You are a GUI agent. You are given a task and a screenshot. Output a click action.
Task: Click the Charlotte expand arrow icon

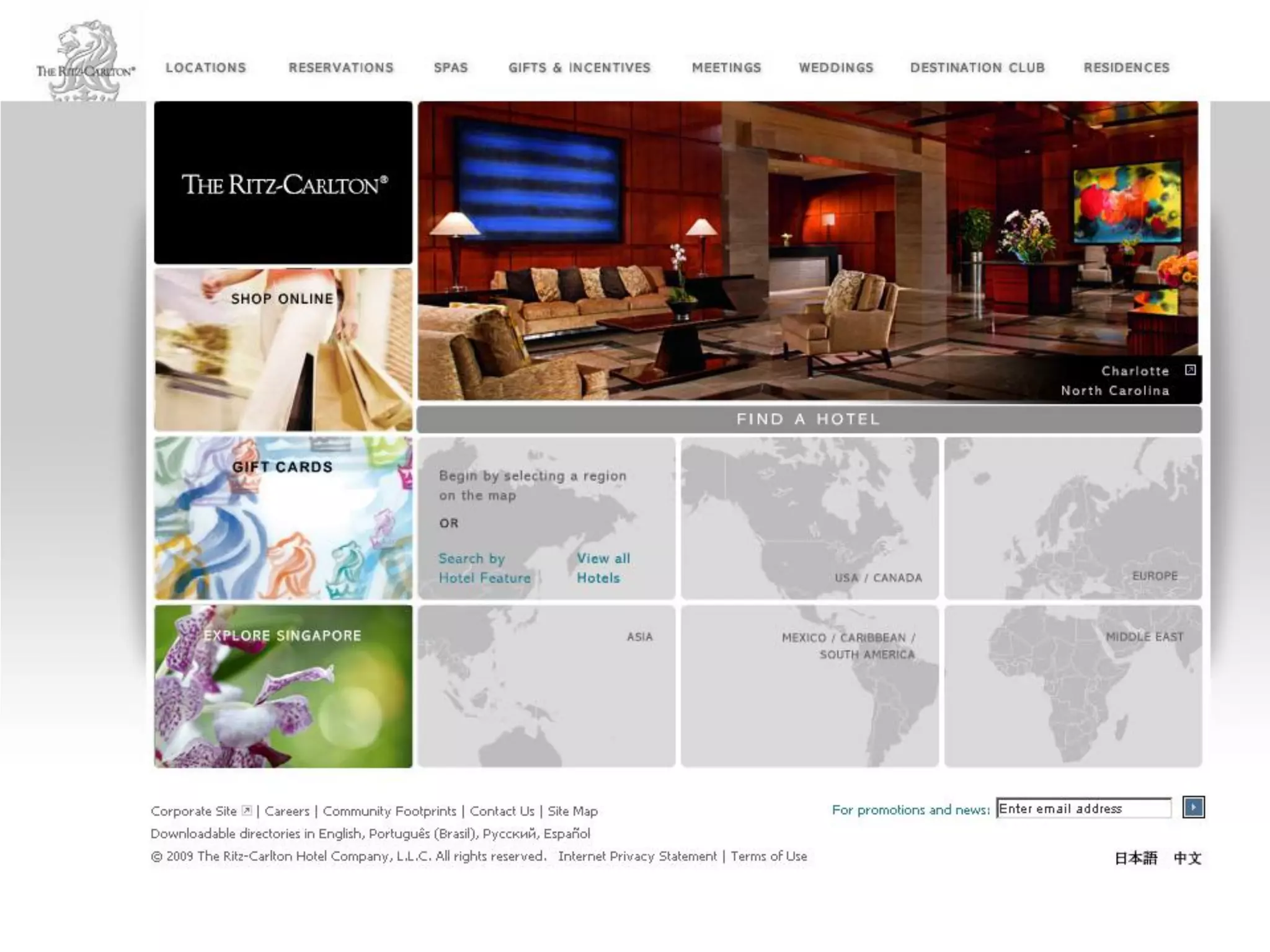tap(1190, 370)
